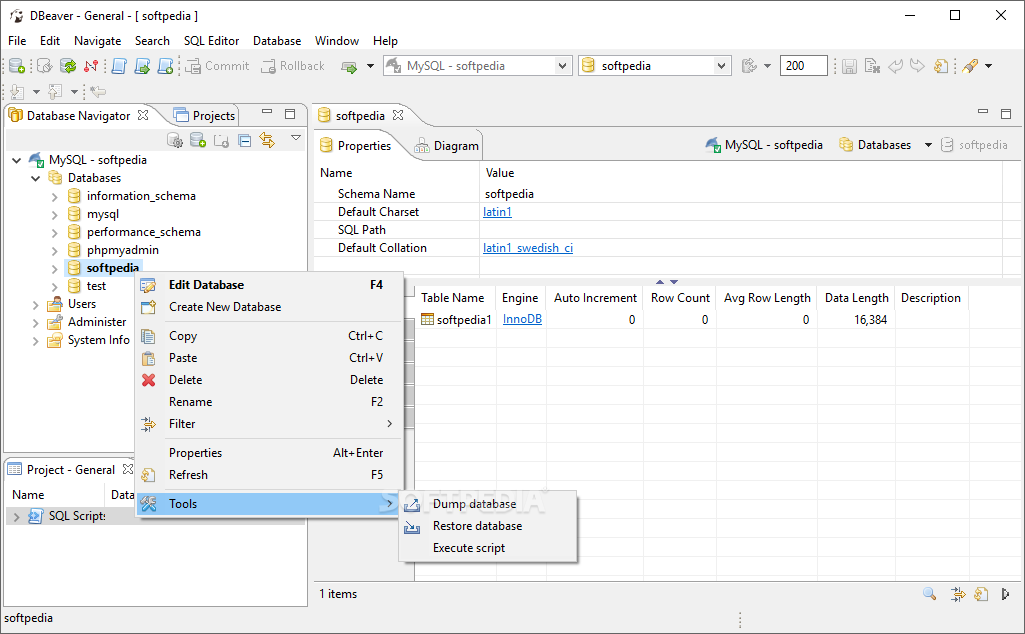The image size is (1025, 634).
Task: Choose Rename in the context menu
Action: pyautogui.click(x=269, y=402)
